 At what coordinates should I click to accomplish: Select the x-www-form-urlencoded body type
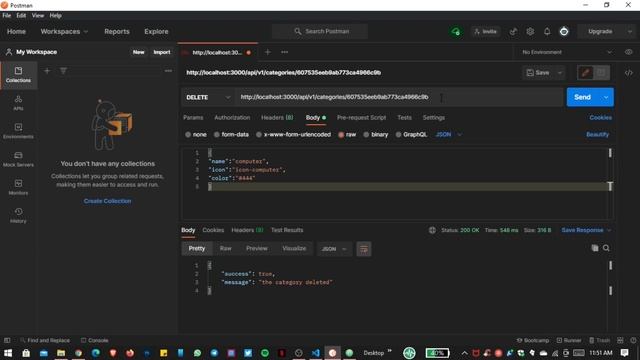(293, 135)
